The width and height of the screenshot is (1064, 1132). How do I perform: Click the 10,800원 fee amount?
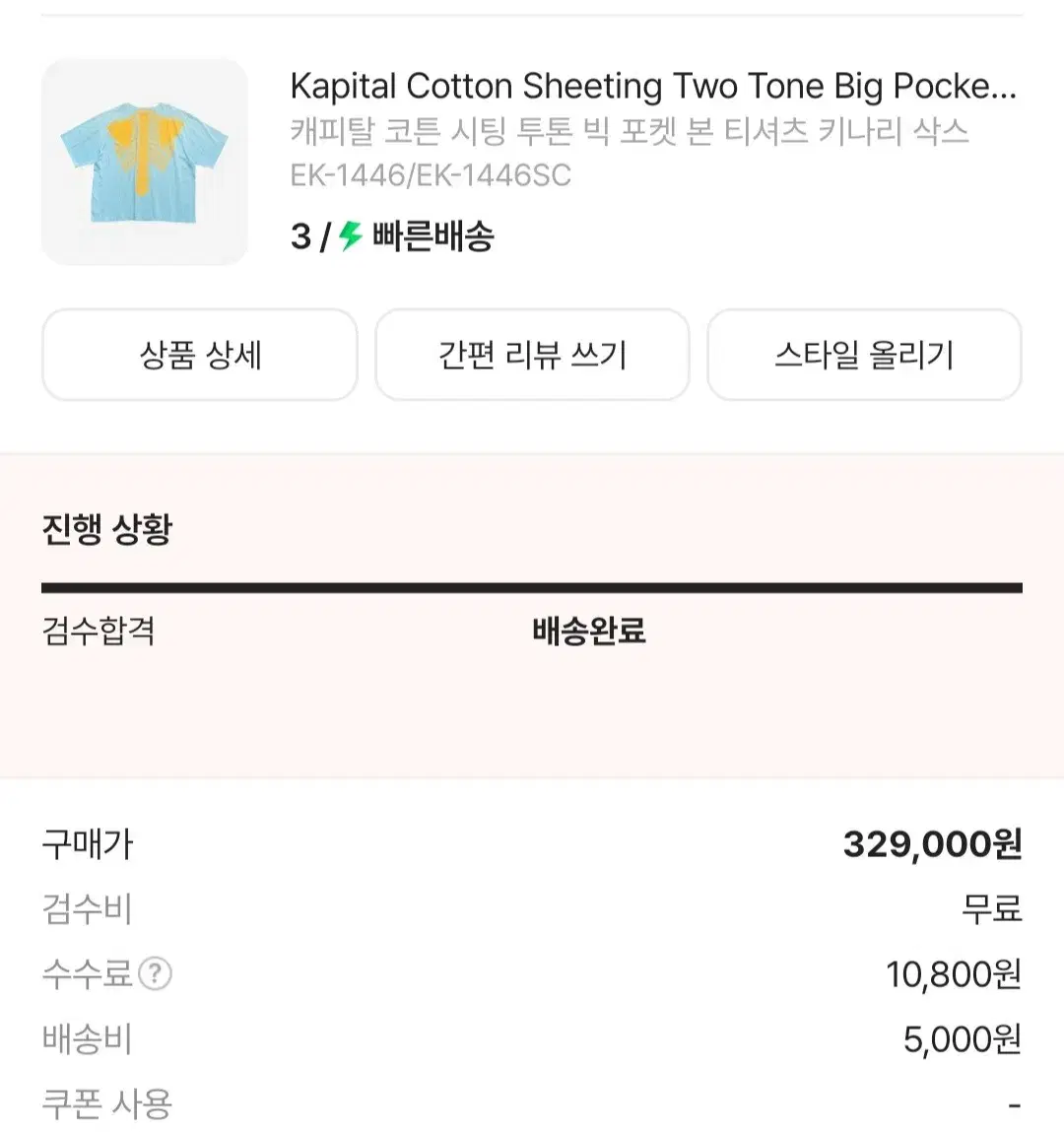click(953, 974)
